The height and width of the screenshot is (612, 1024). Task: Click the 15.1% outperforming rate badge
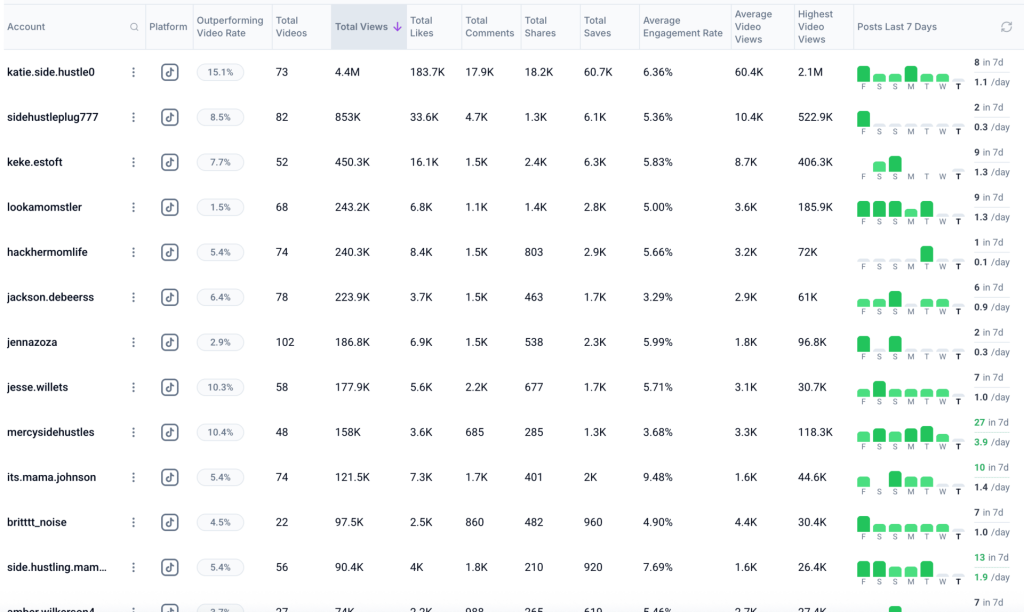click(x=220, y=72)
